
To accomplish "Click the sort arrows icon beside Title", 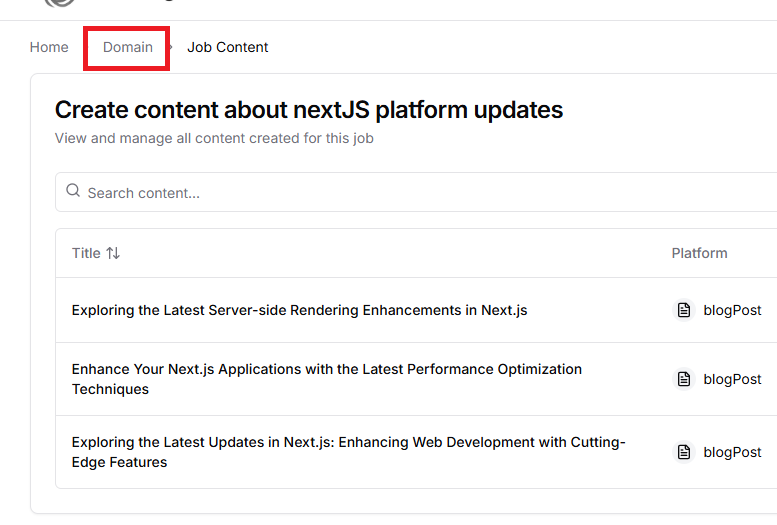I will 113,253.
